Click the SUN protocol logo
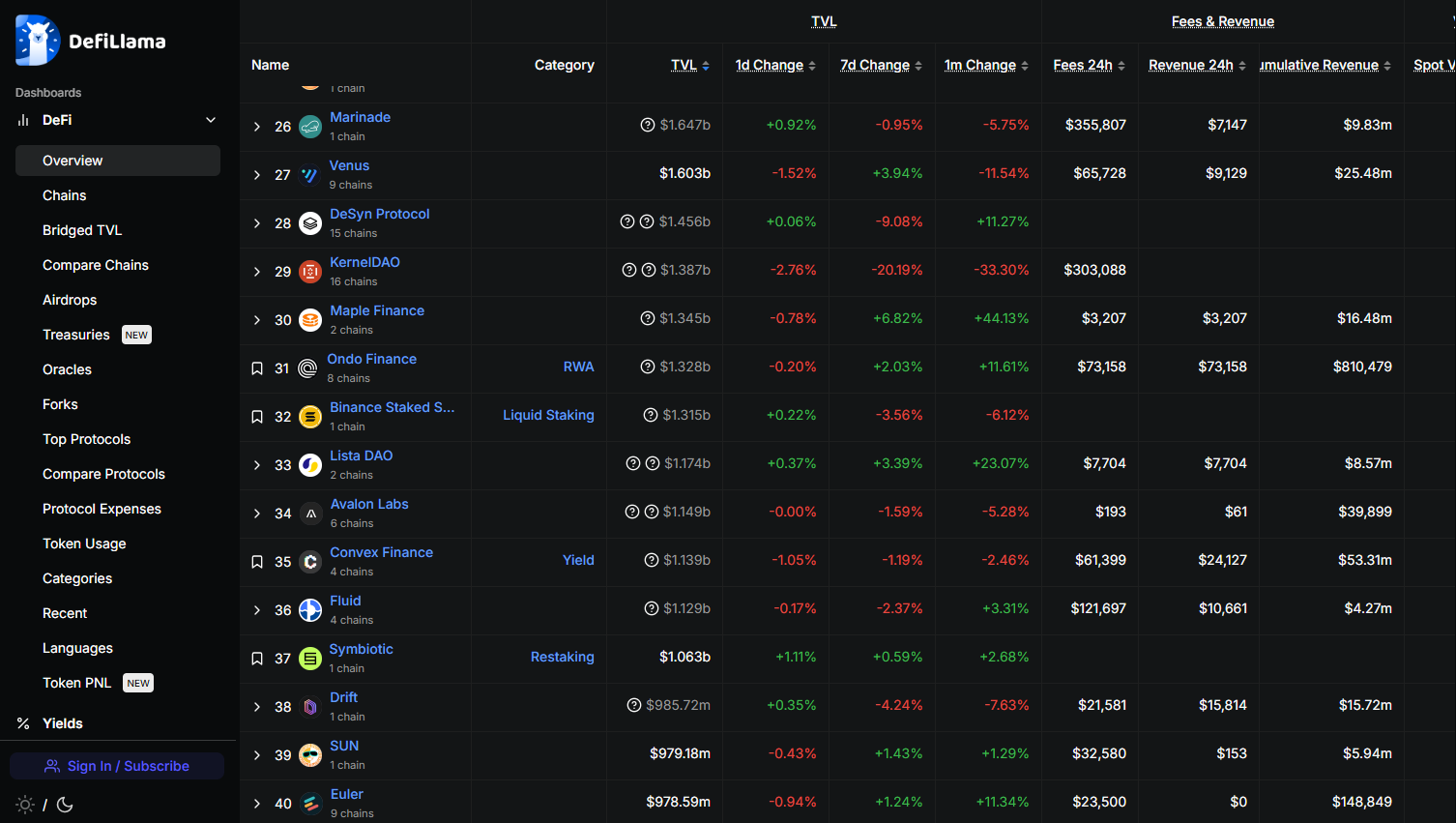This screenshot has width=1456, height=823. [310, 755]
